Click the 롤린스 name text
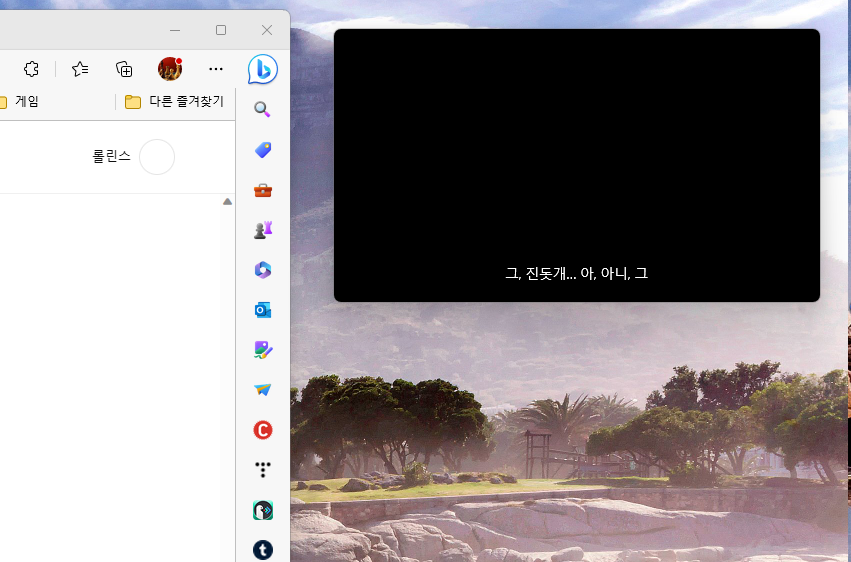 111,156
